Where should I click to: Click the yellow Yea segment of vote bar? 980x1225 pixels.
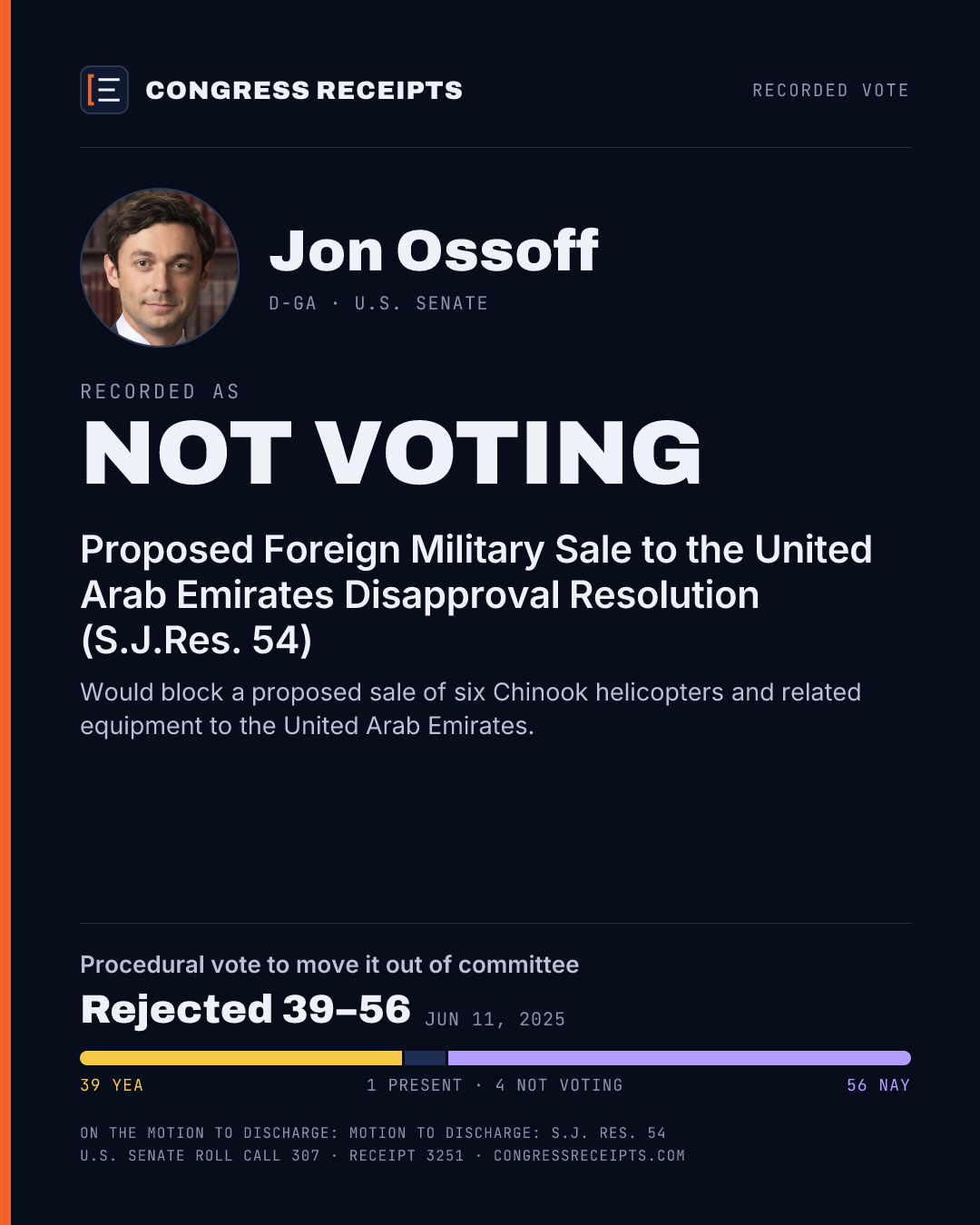(241, 1058)
